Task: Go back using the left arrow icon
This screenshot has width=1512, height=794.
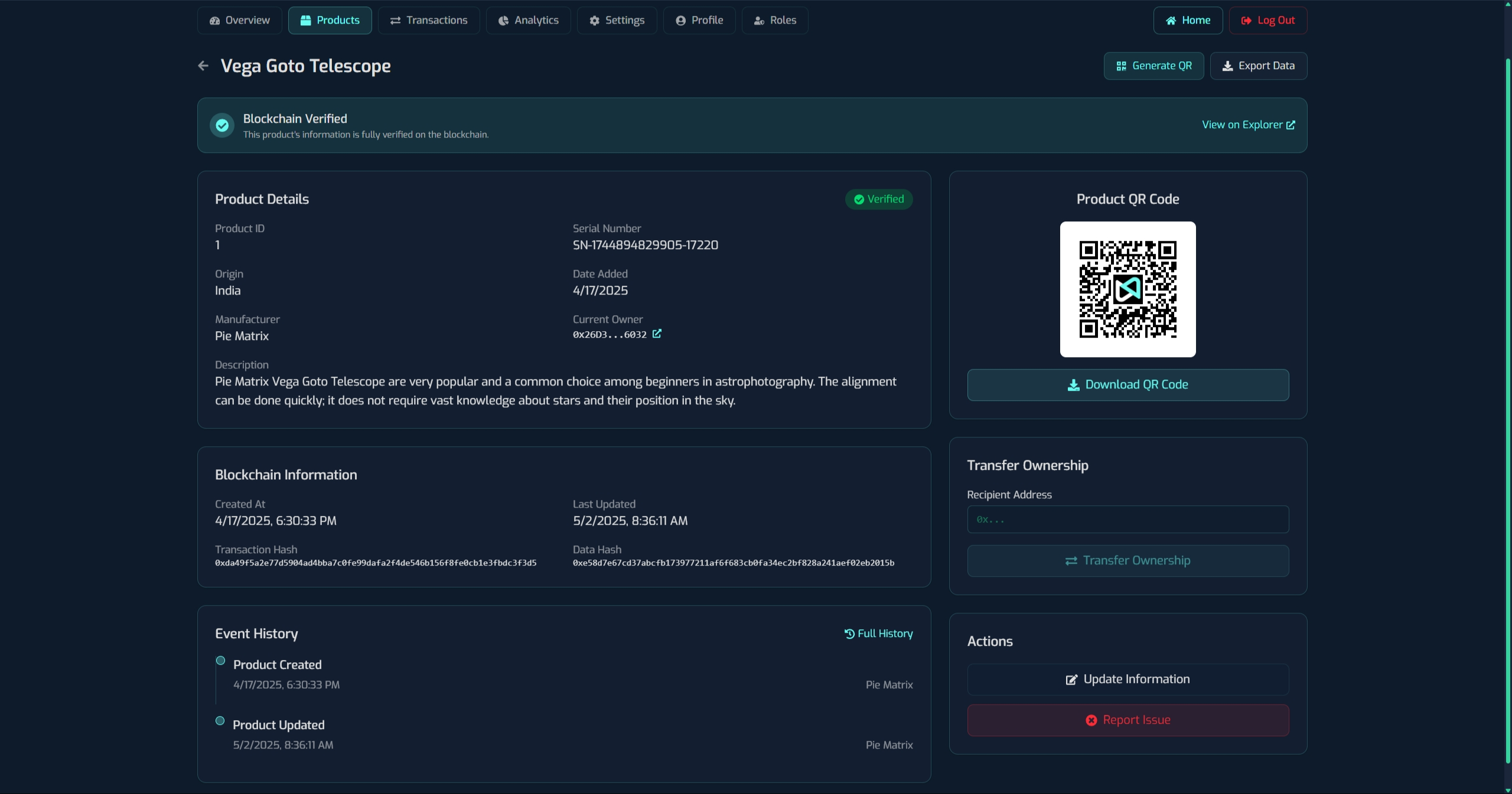Action: (203, 66)
